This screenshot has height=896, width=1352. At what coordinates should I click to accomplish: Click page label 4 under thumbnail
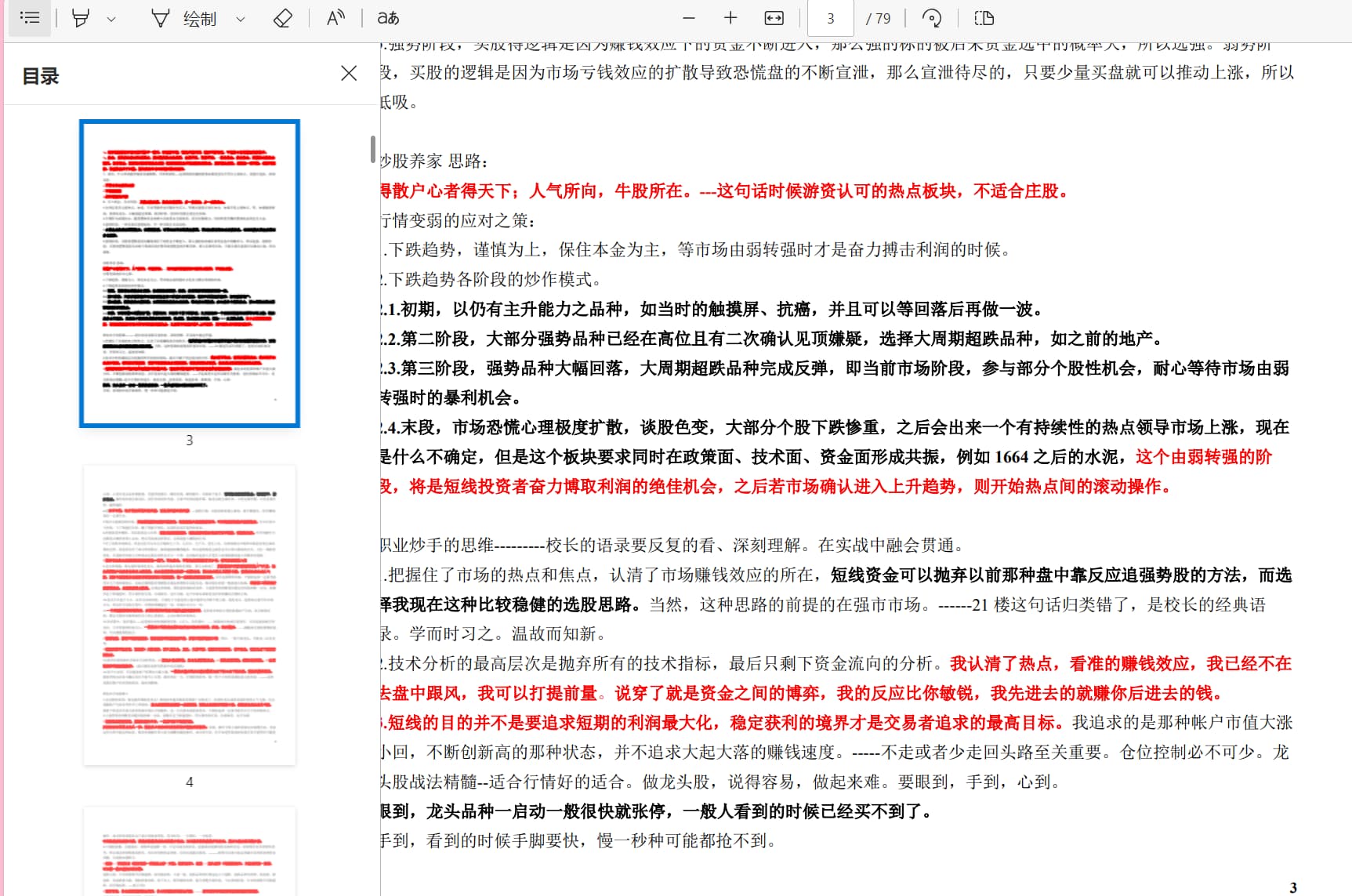pos(189,782)
